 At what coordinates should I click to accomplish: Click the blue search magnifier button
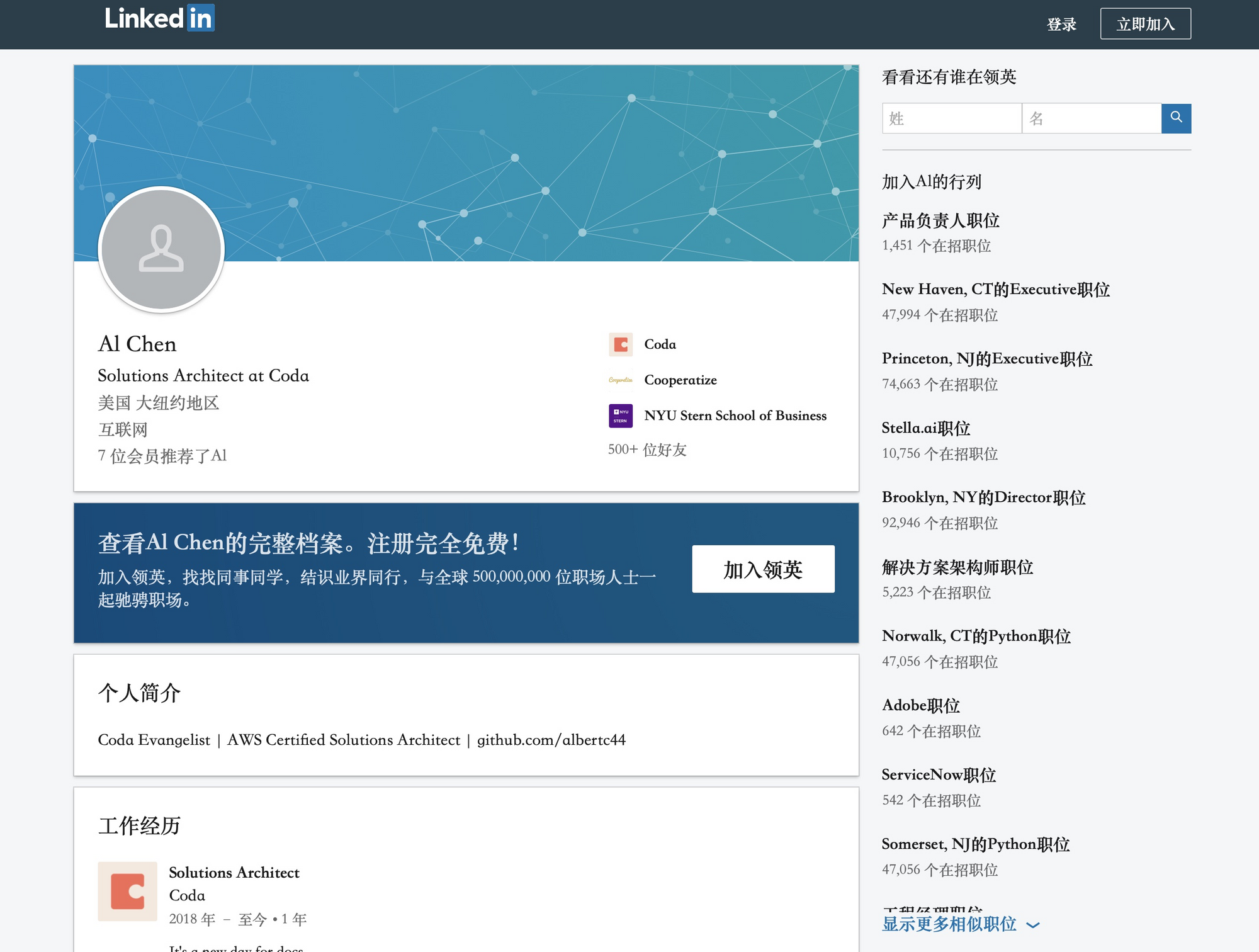point(1176,118)
